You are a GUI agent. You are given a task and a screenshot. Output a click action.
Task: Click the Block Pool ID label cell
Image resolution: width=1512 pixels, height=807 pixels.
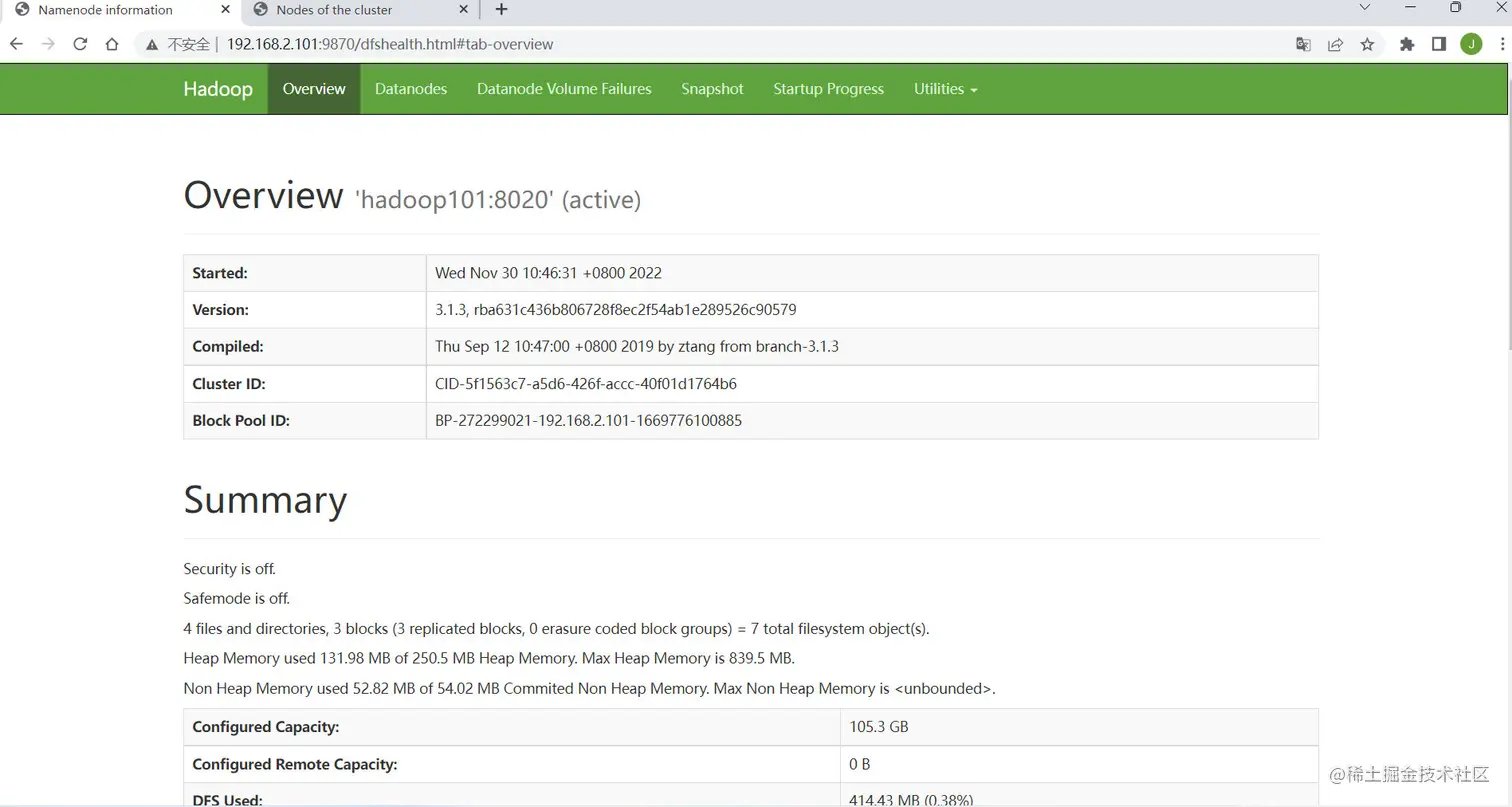tap(305, 421)
